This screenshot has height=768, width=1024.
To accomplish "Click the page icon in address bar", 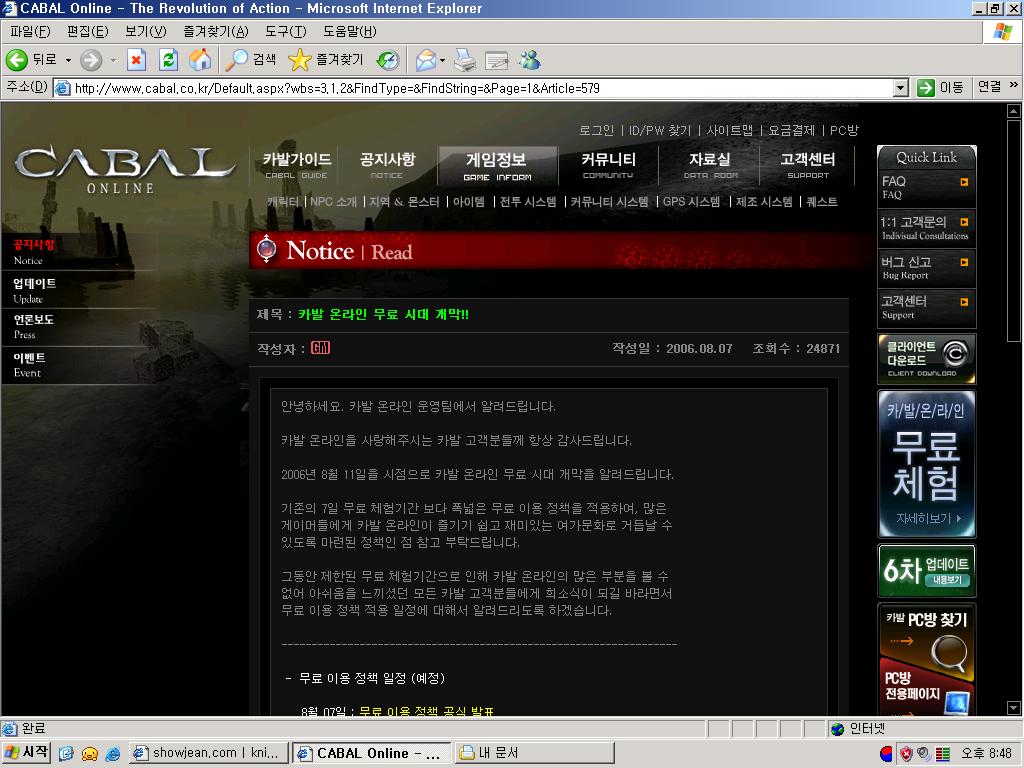I will click(x=63, y=88).
